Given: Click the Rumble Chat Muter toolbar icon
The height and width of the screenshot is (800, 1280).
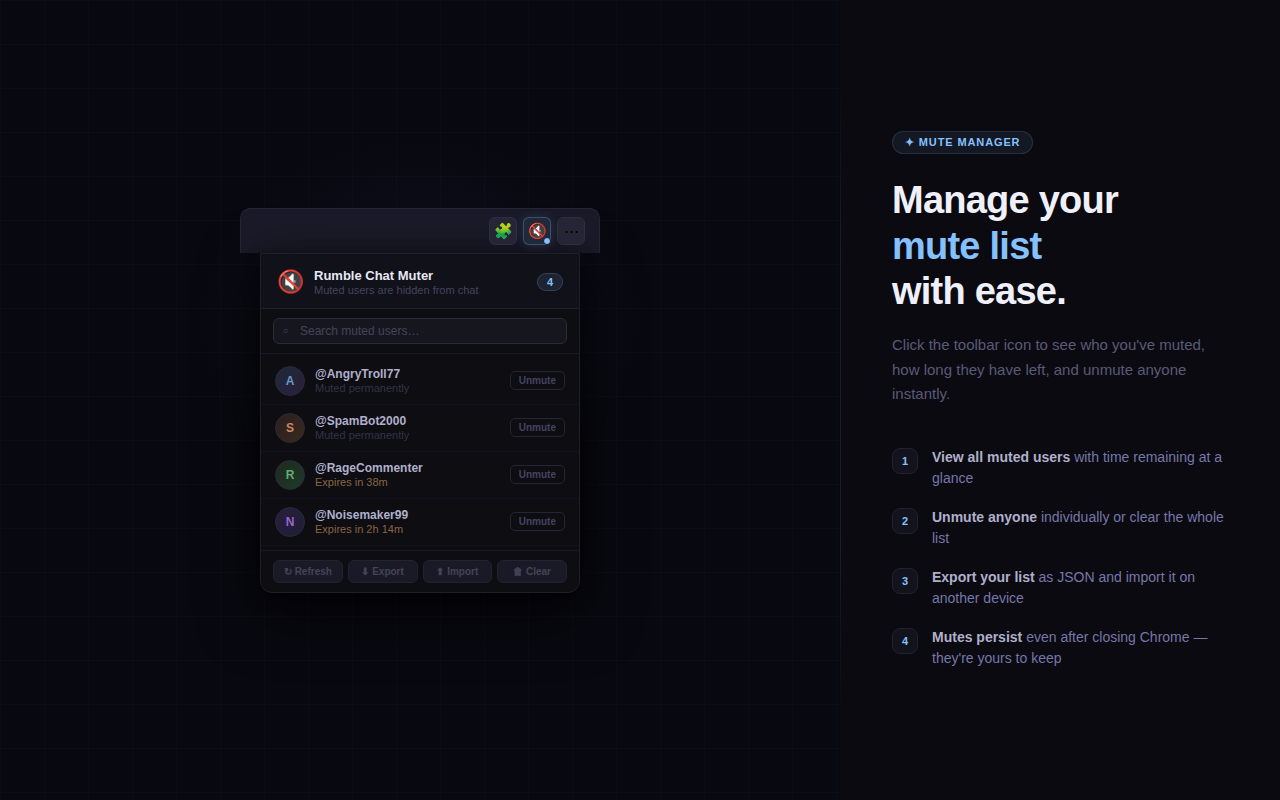Looking at the screenshot, I should pos(536,230).
